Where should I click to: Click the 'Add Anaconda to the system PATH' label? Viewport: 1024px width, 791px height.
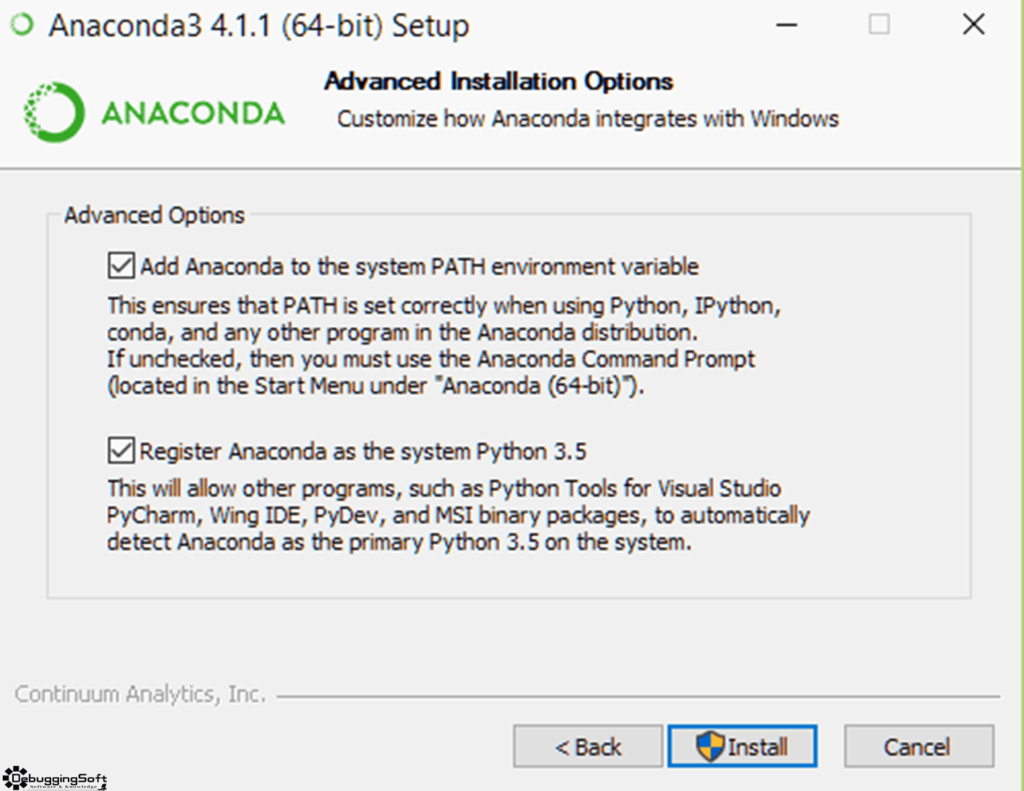click(x=419, y=266)
